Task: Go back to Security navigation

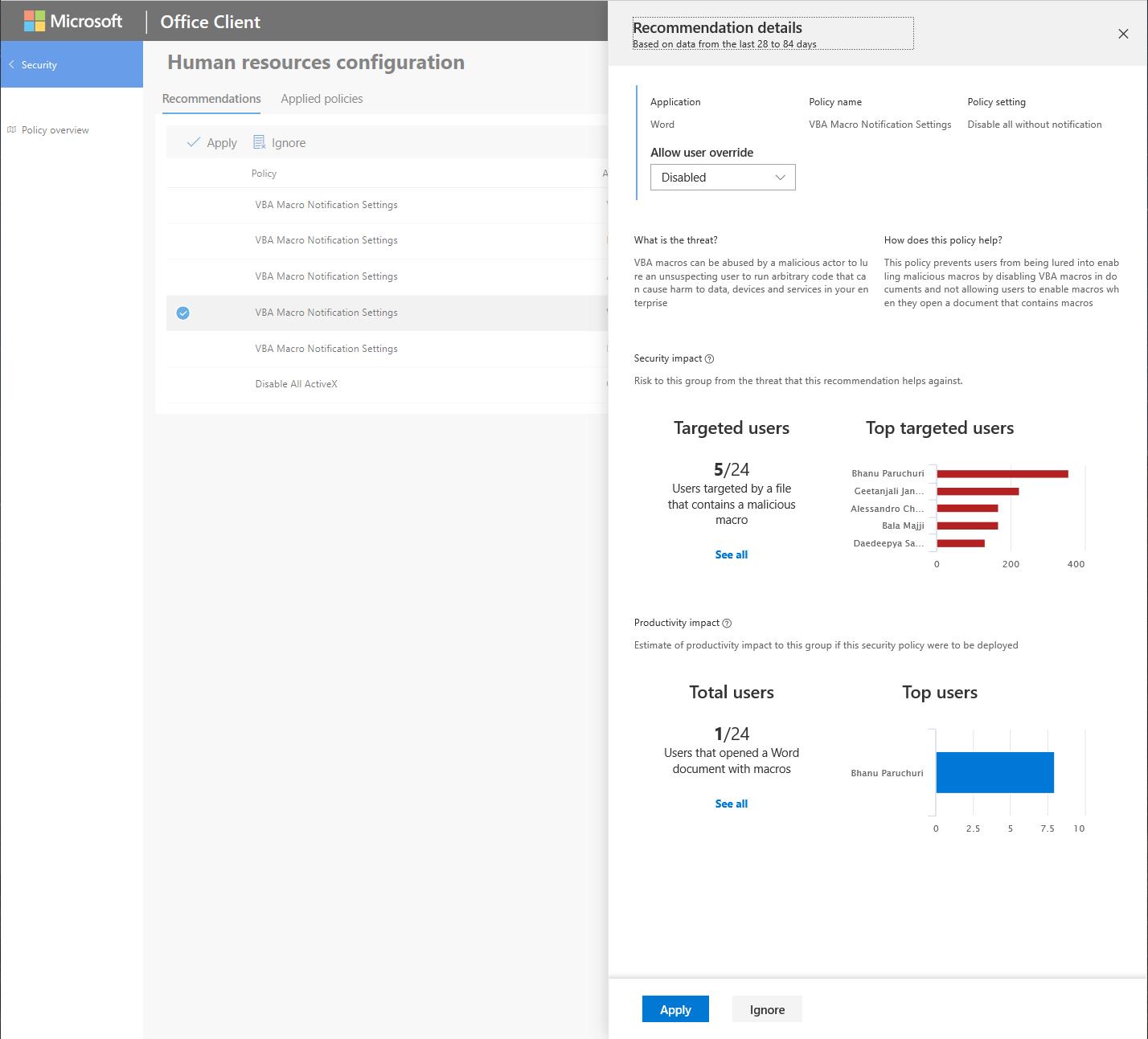Action: pos(72,64)
